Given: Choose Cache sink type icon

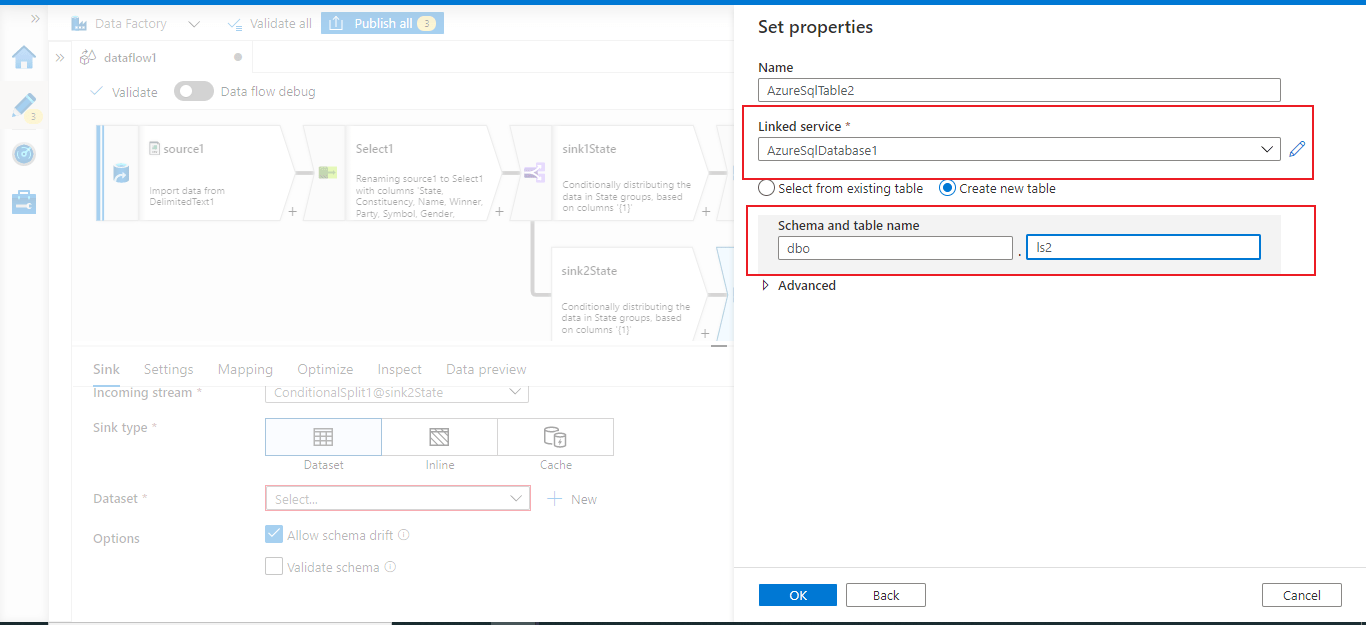Looking at the screenshot, I should 555,437.
